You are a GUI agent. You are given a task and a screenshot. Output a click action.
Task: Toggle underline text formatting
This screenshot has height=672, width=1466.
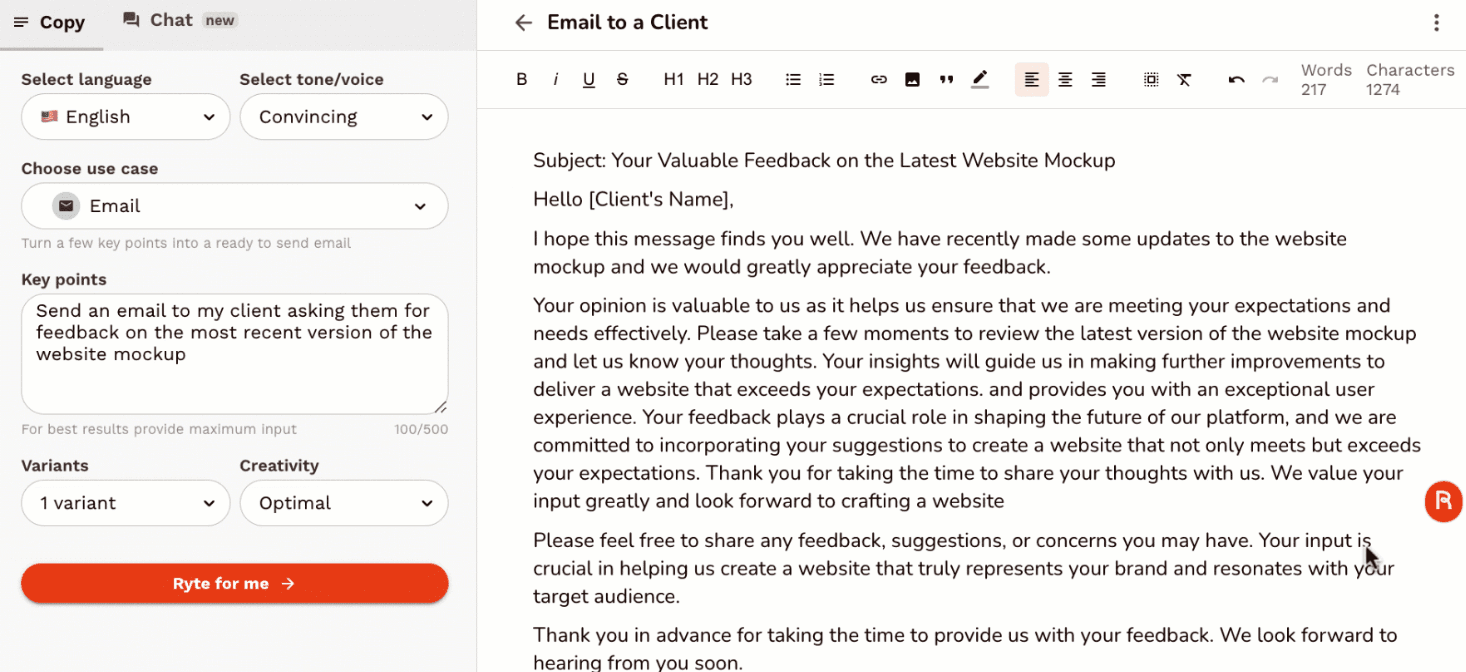point(589,80)
